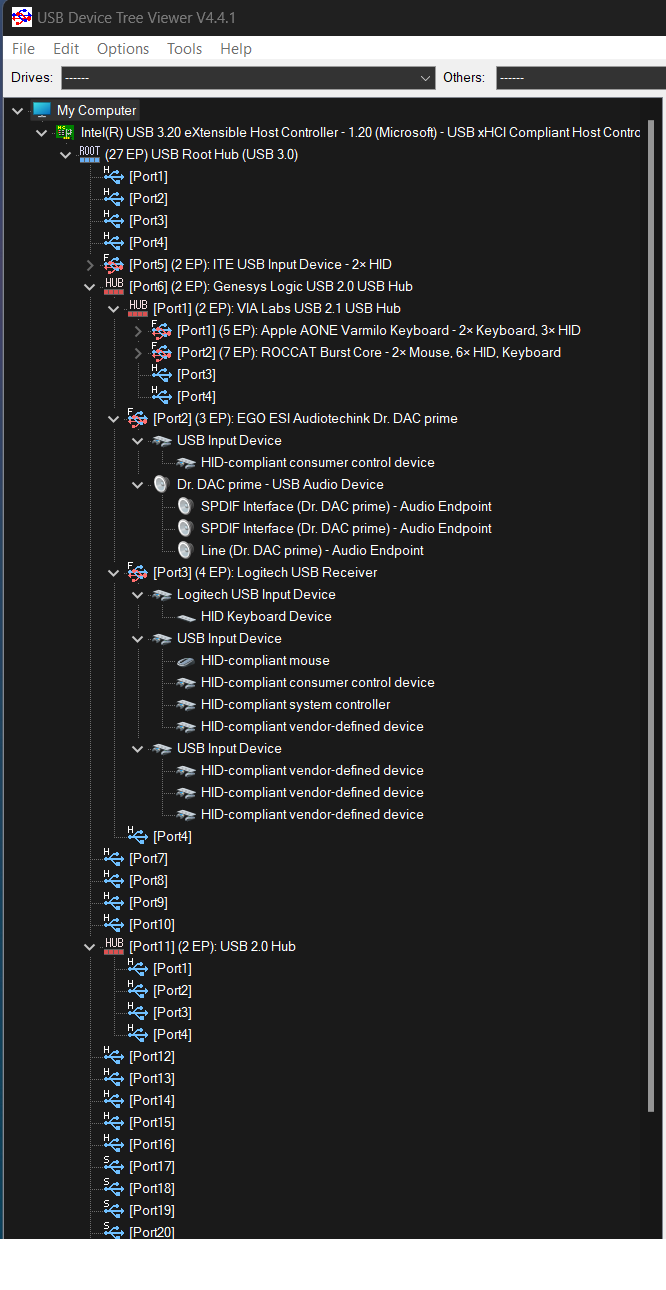Expand ROCCAT Burst Core node

[x=138, y=352]
